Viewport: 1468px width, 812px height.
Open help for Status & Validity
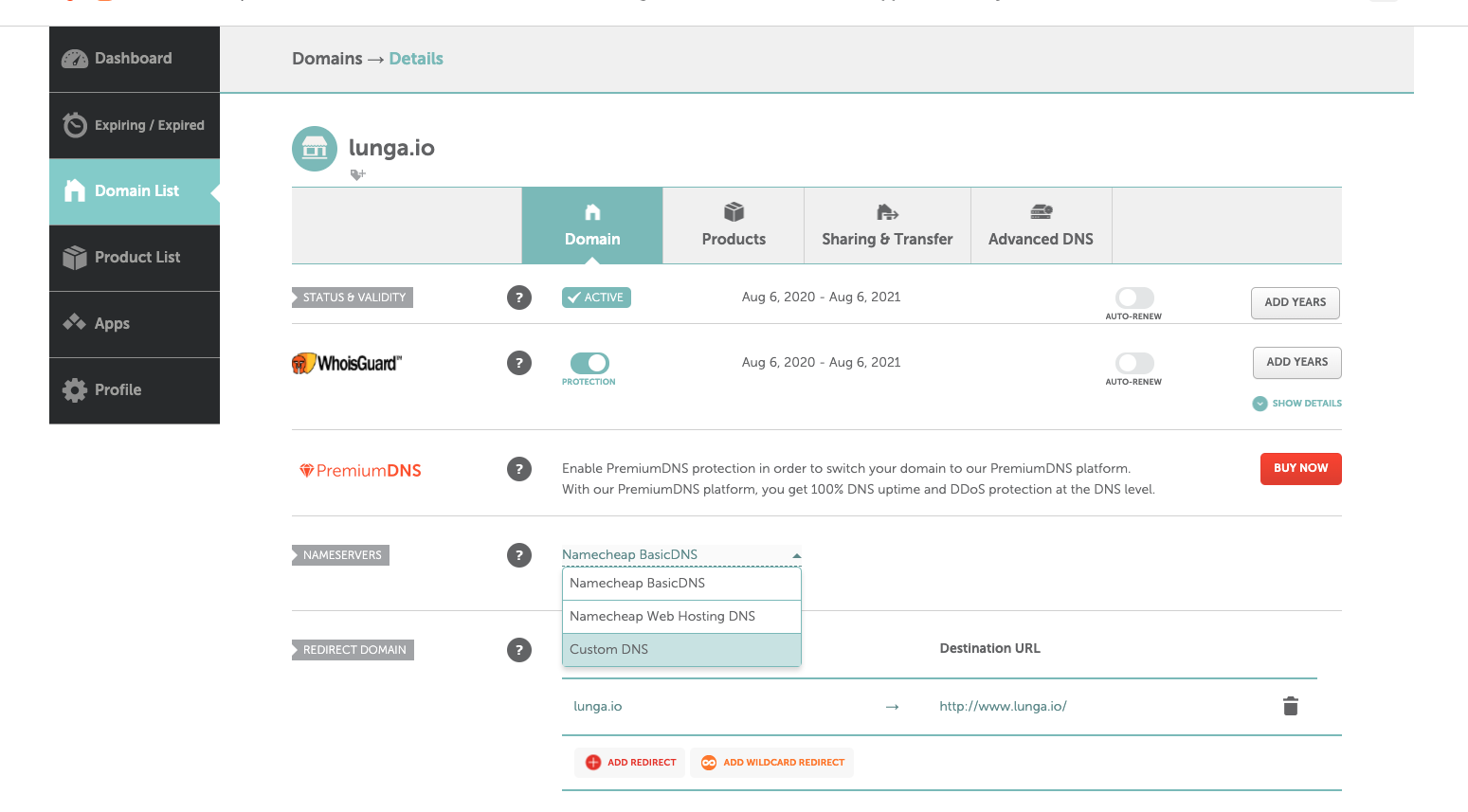(519, 298)
